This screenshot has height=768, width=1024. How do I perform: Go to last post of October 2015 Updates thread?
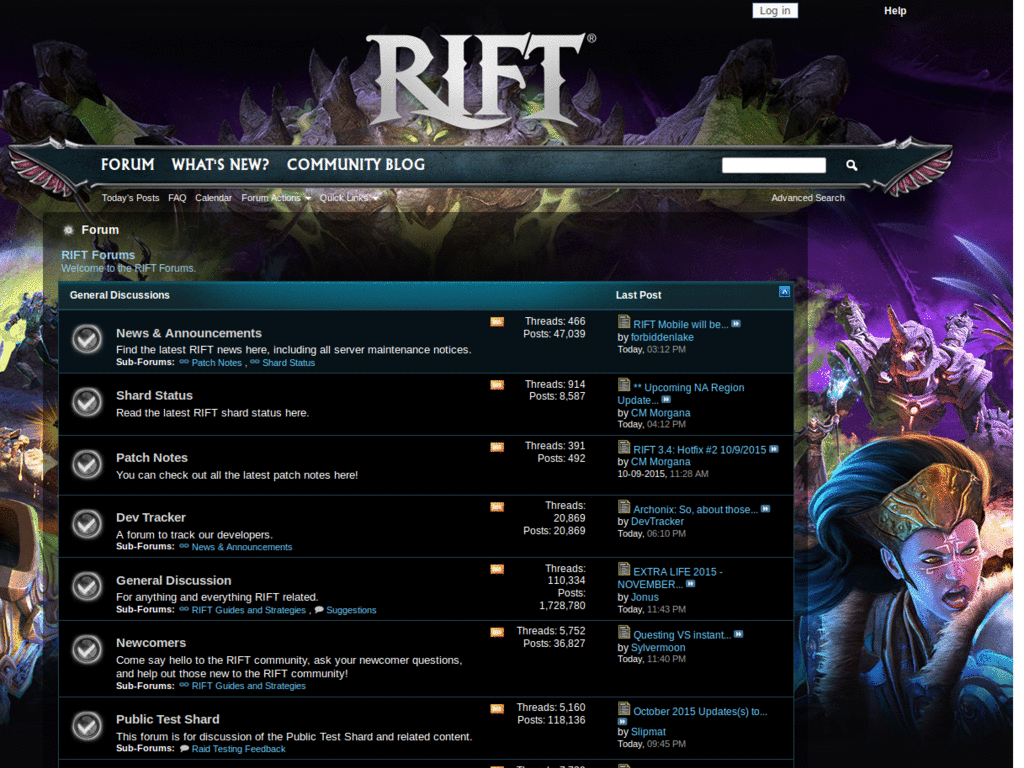coord(622,722)
